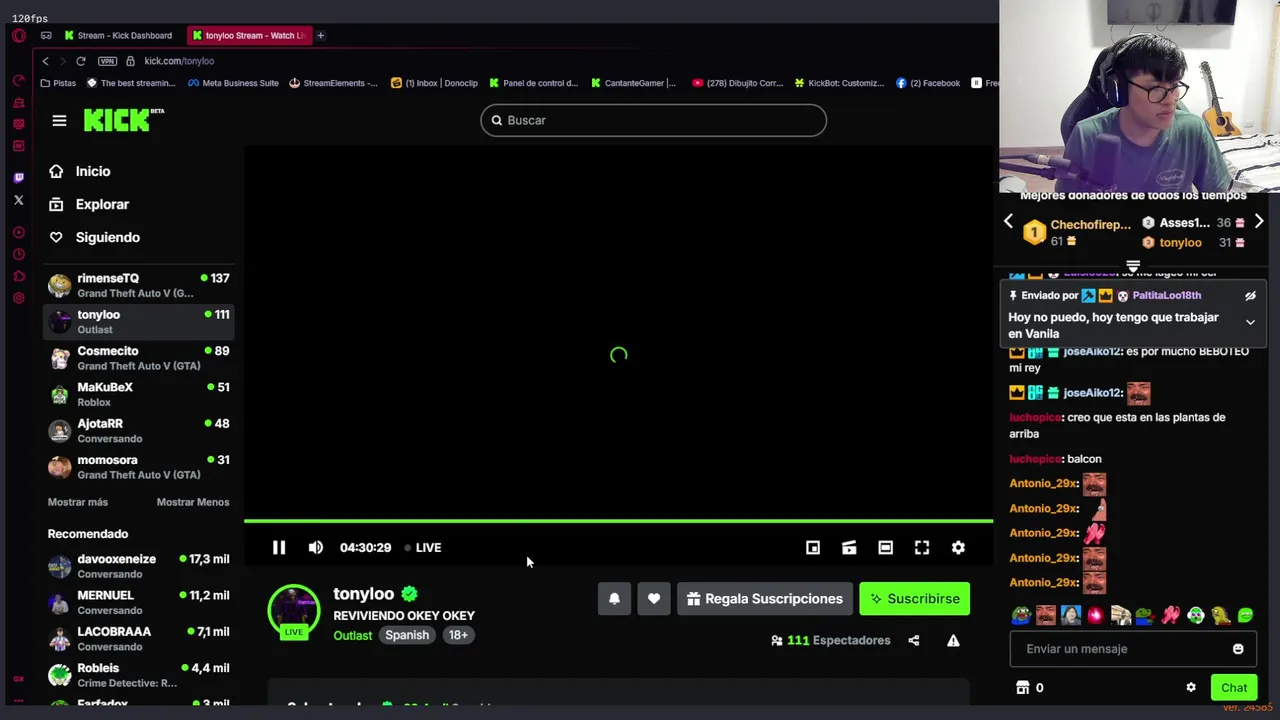This screenshot has height=720, width=1280.
Task: Click the kick.com/tonyloo address bar
Action: 179,61
